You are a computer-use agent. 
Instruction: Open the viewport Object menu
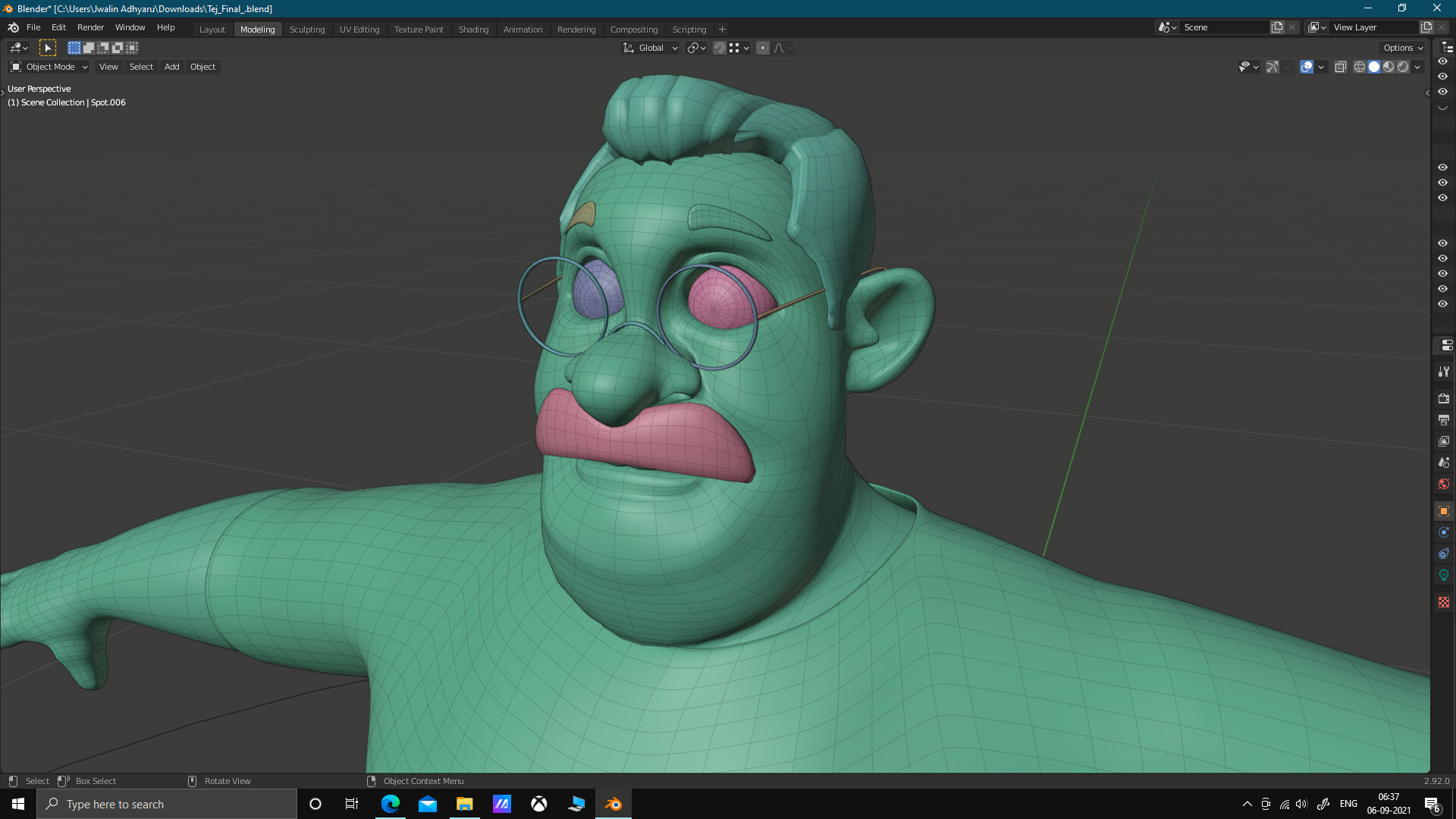[x=202, y=67]
